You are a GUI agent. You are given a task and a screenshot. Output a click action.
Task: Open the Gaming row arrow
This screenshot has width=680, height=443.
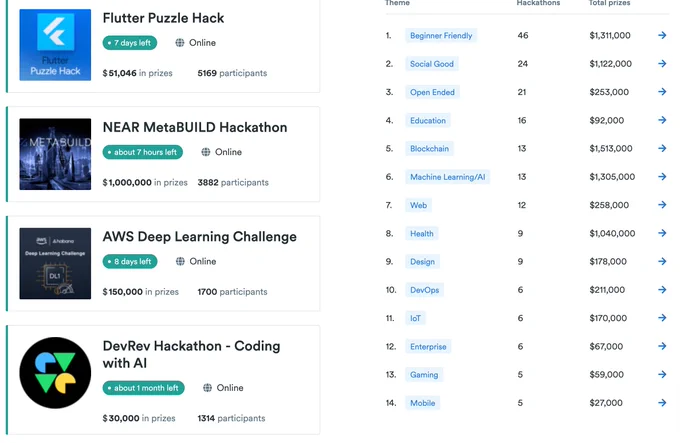[662, 375]
